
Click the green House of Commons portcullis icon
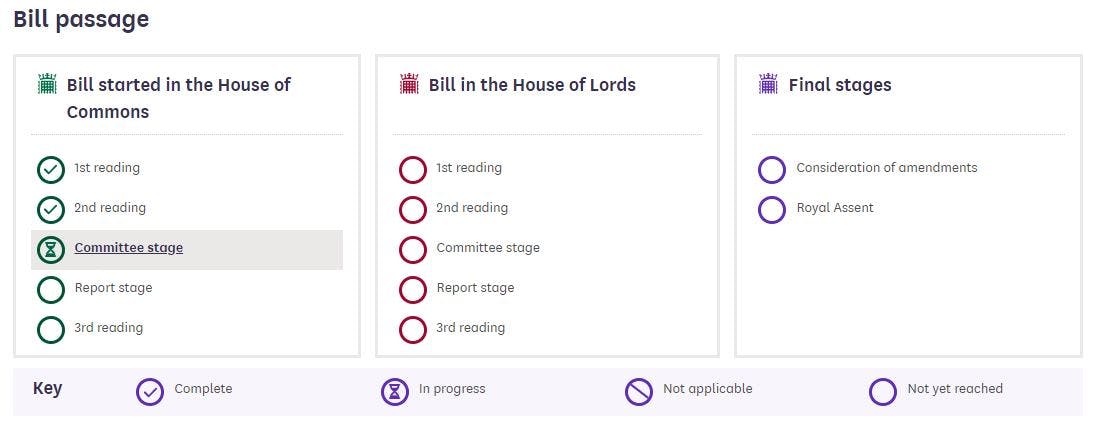point(47,84)
